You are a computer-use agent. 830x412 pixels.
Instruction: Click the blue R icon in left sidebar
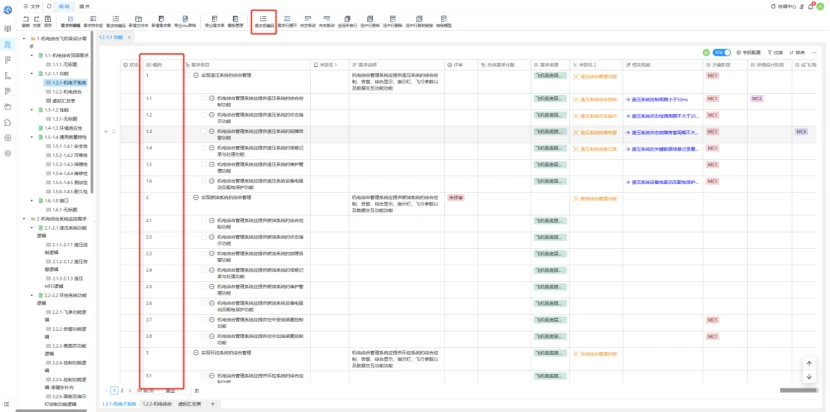tap(7, 44)
